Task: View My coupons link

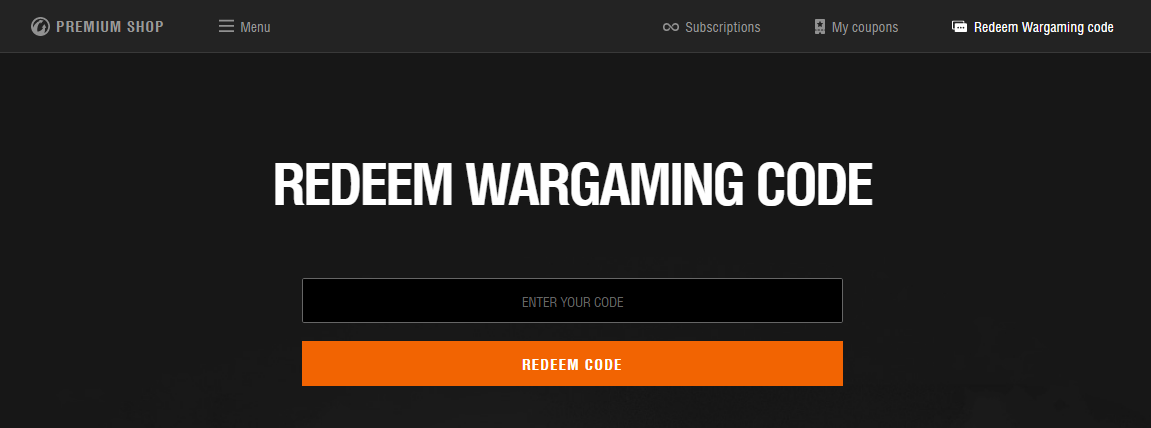Action: point(865,27)
